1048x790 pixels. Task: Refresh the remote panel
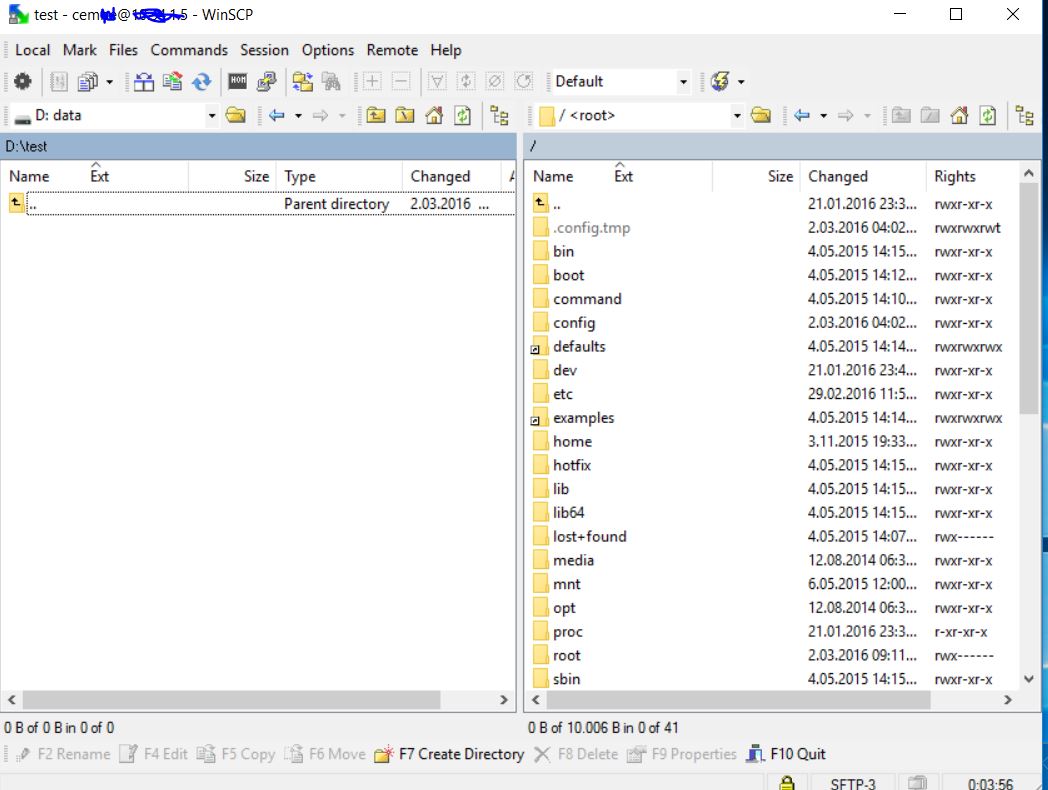[988, 116]
